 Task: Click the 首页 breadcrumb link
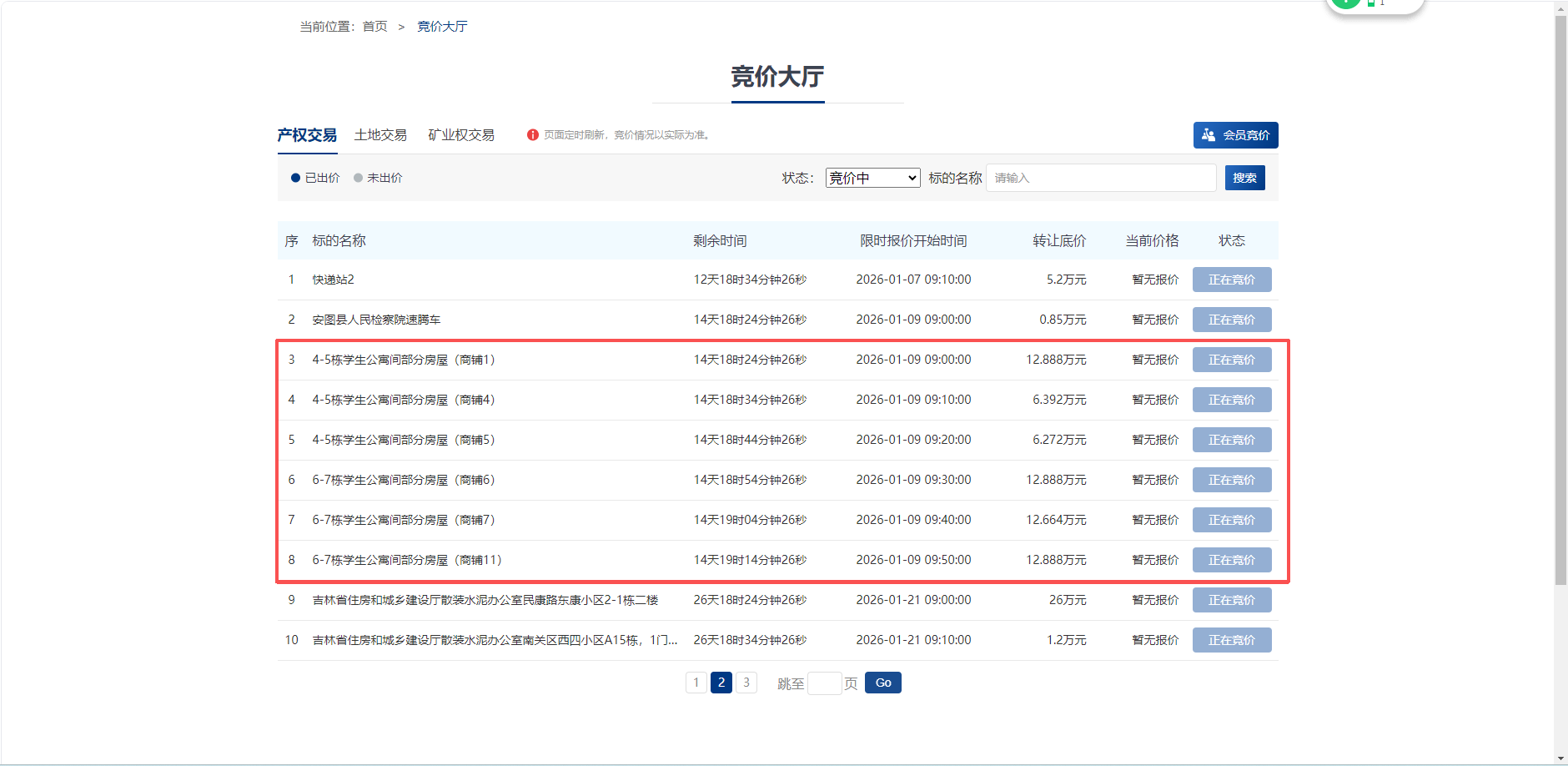coord(374,27)
